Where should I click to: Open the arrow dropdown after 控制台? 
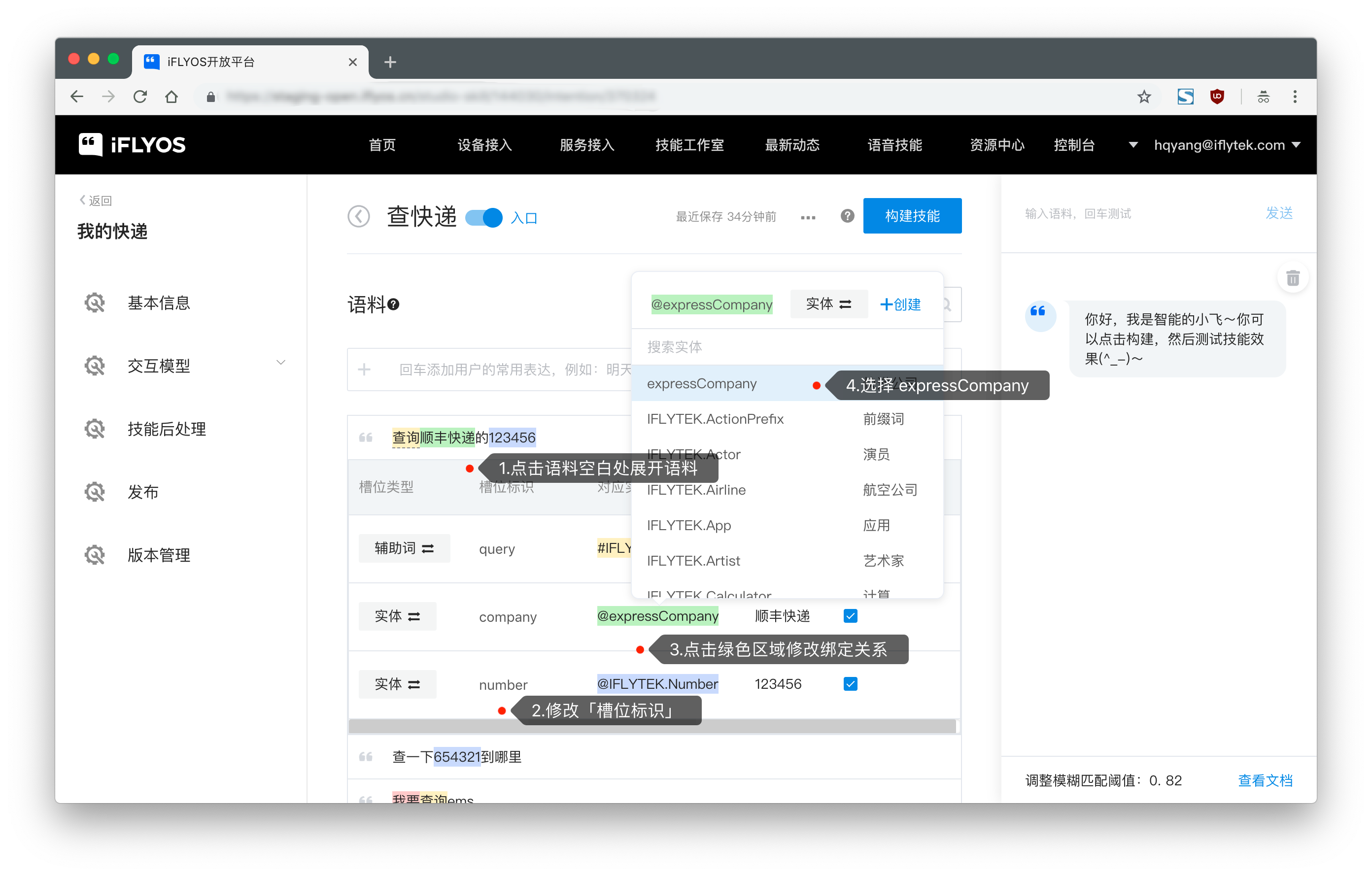pos(1132,145)
